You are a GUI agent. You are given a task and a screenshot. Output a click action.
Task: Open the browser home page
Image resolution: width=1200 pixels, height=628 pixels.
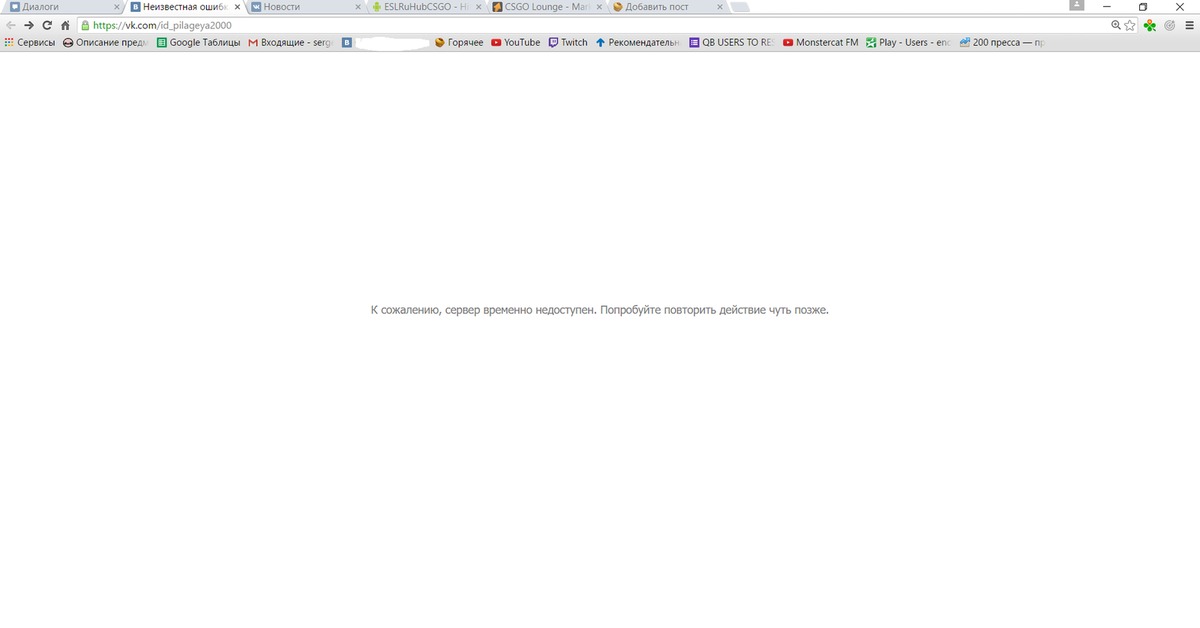tap(65, 25)
